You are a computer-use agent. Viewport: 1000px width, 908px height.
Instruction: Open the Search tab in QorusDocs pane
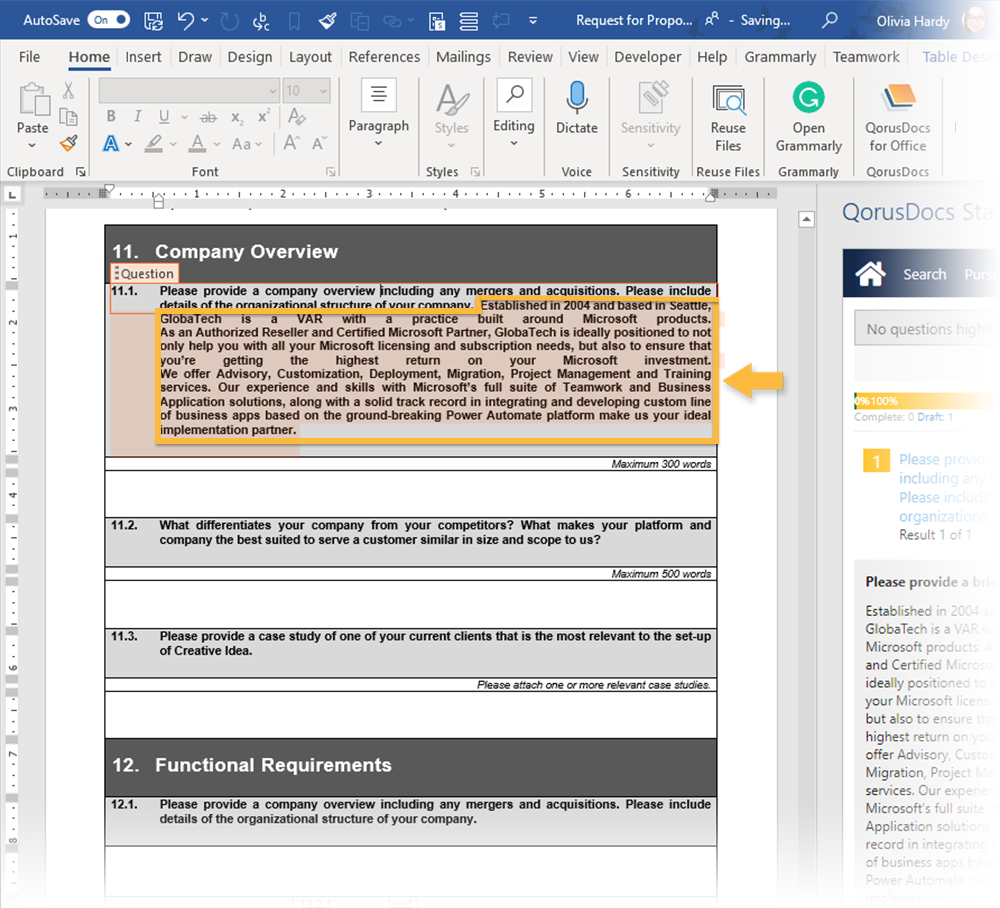(x=924, y=274)
